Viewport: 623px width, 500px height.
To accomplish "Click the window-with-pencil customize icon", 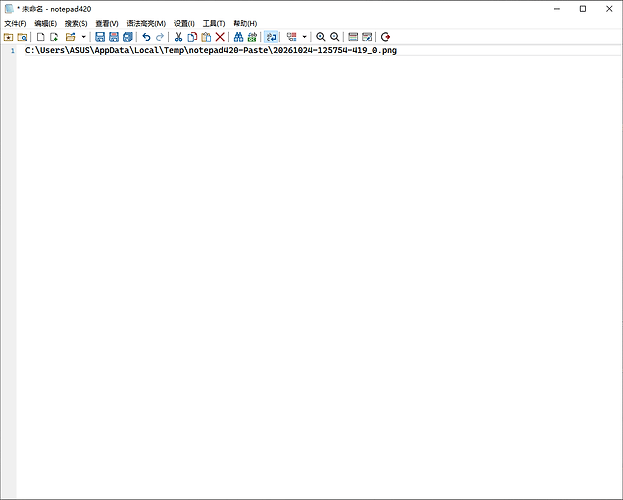I will [x=367, y=37].
